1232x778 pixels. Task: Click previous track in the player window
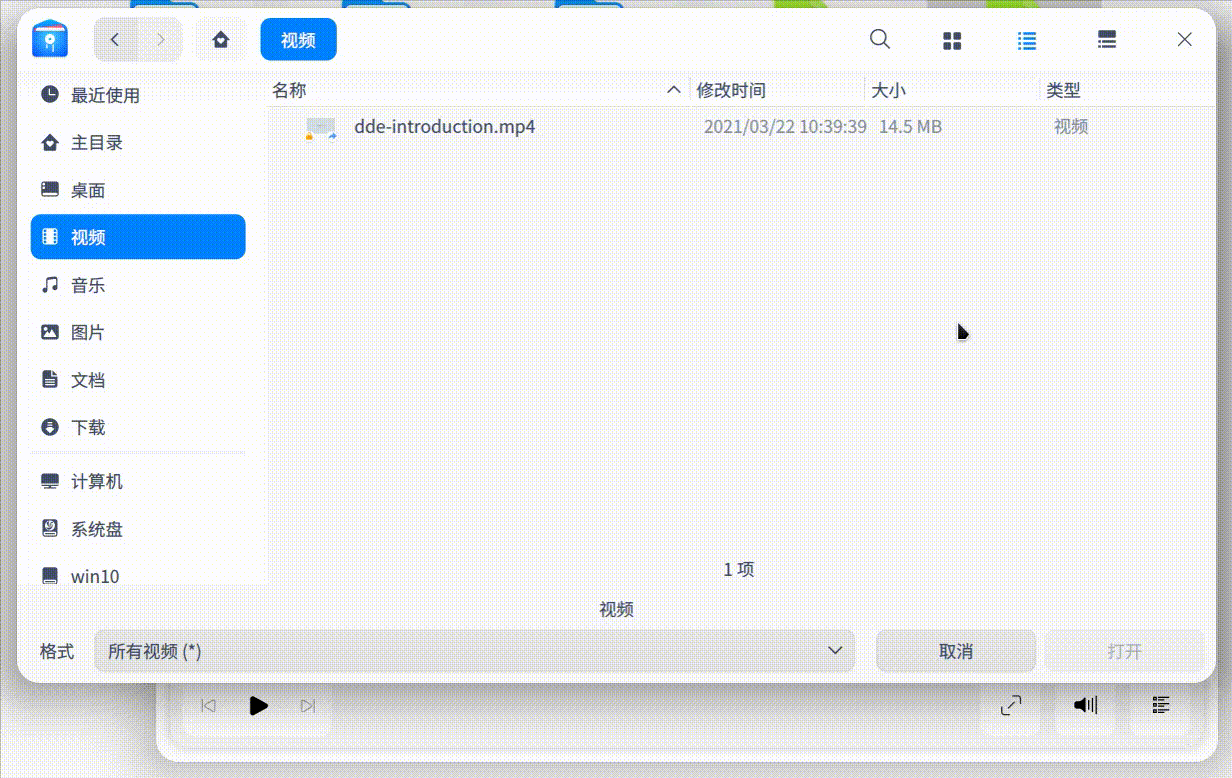coord(208,706)
